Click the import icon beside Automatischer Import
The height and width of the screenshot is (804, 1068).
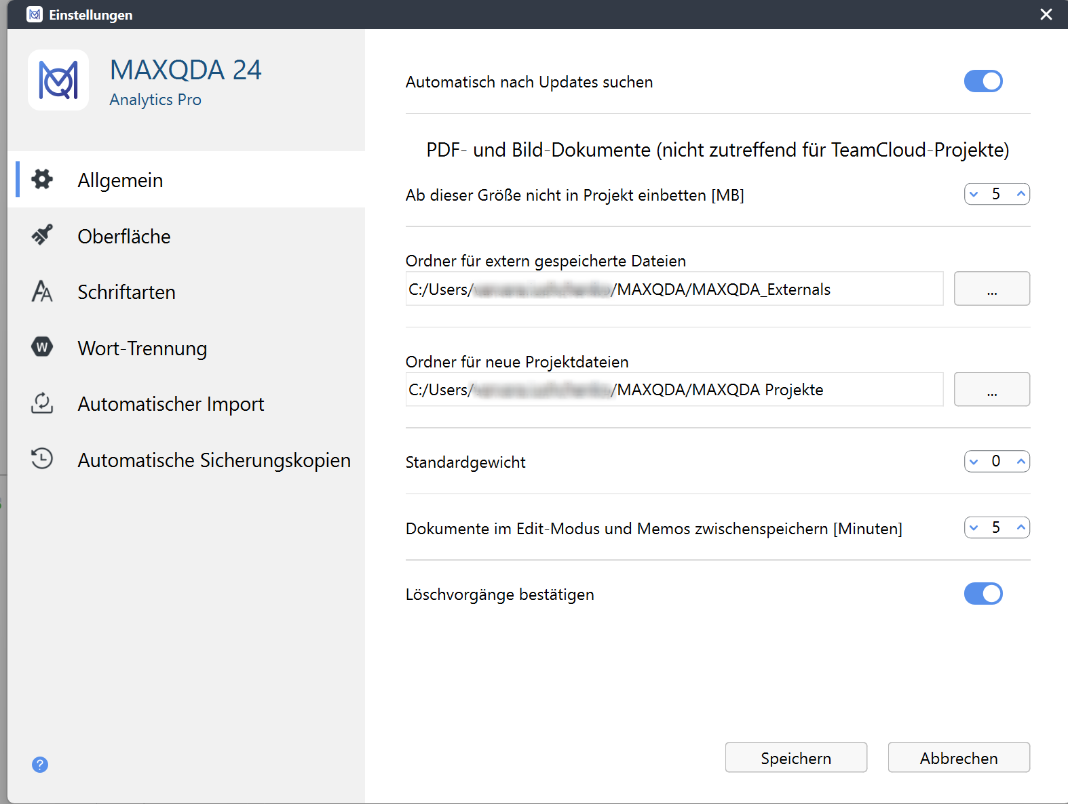click(x=42, y=403)
